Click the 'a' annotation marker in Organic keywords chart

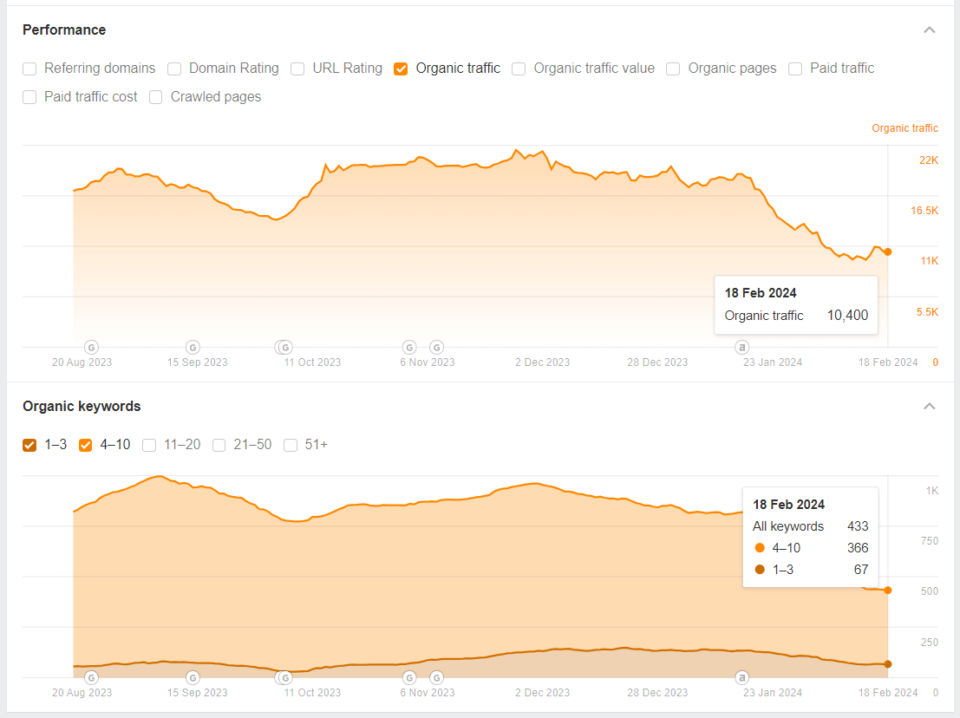(742, 678)
